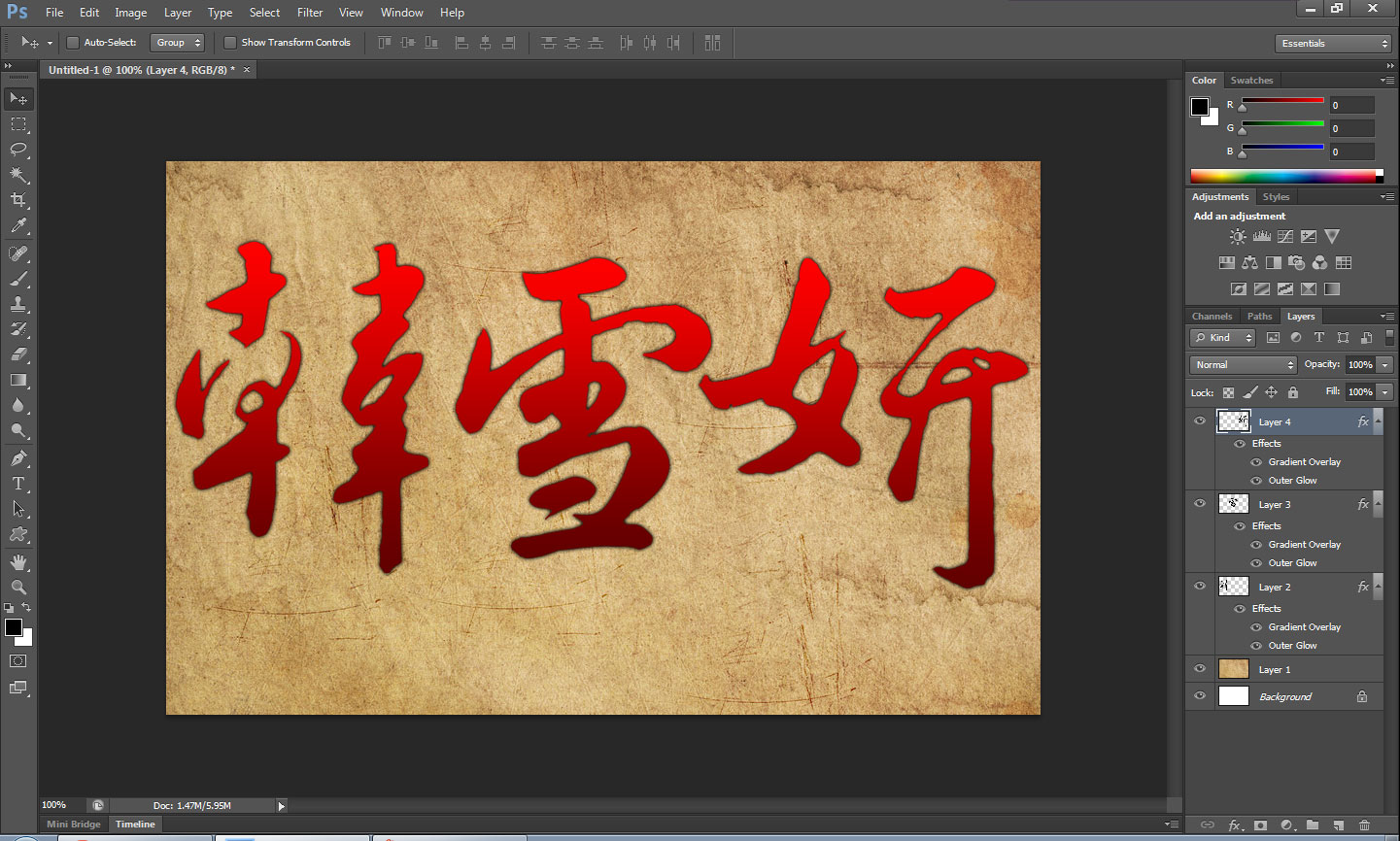Image resolution: width=1400 pixels, height=841 pixels.
Task: Click the delete layer trash icon
Action: point(1364,825)
